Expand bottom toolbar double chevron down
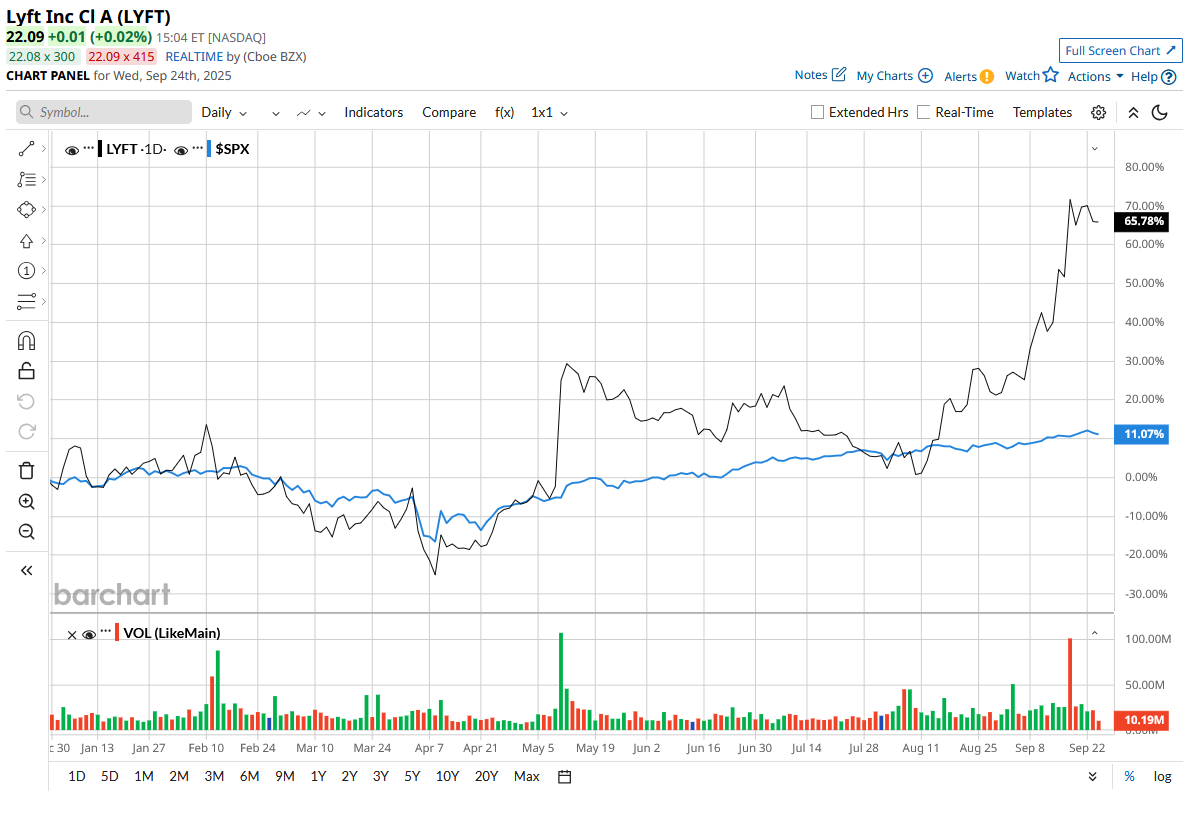 1092,776
